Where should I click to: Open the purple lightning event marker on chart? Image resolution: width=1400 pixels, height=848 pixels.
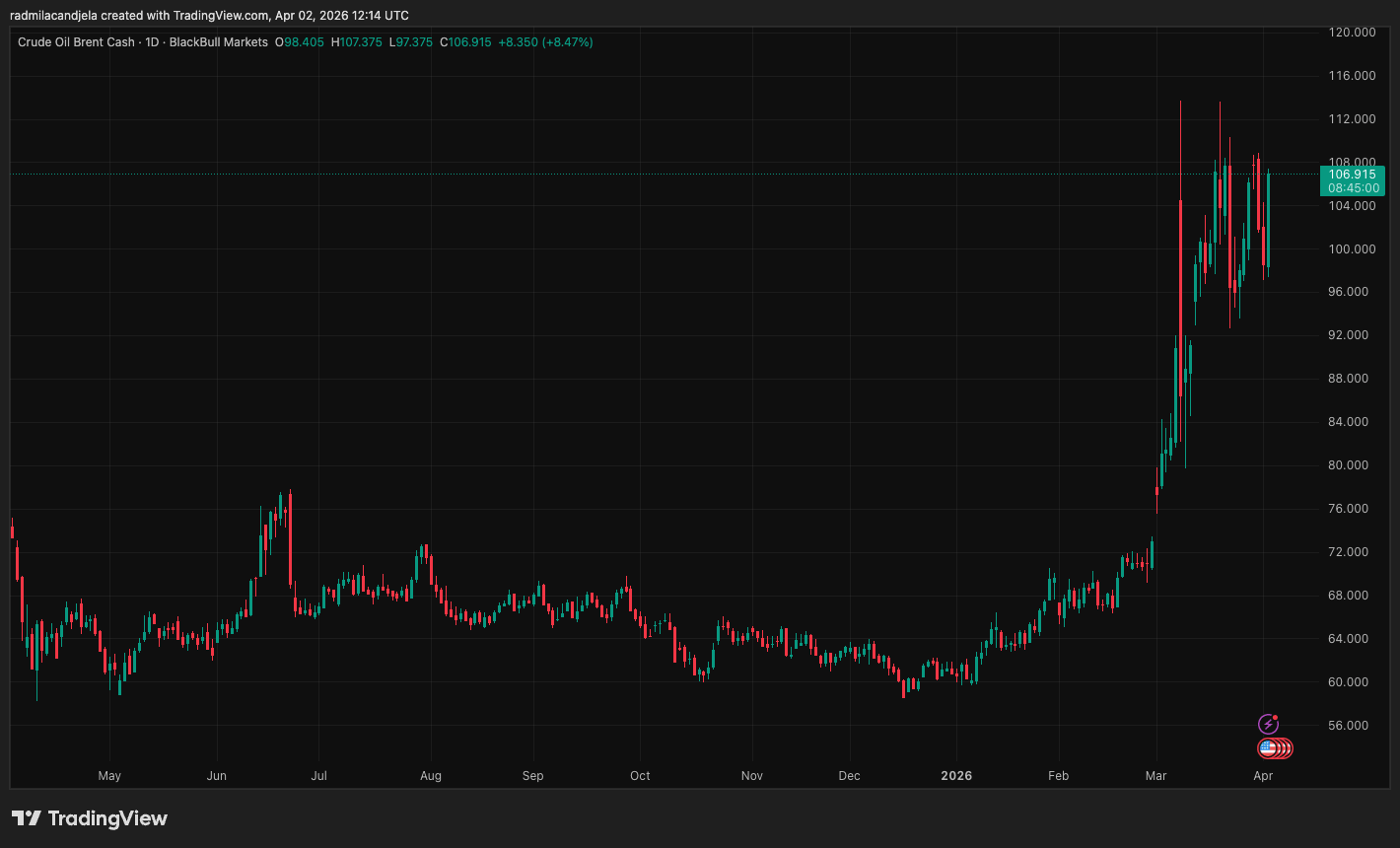click(1267, 723)
